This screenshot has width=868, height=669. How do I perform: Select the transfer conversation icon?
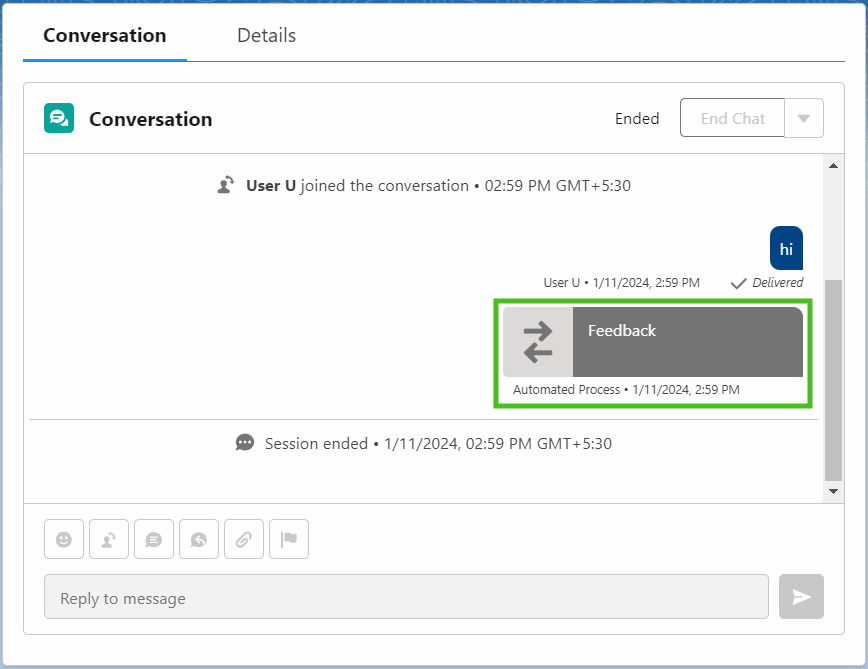point(108,539)
